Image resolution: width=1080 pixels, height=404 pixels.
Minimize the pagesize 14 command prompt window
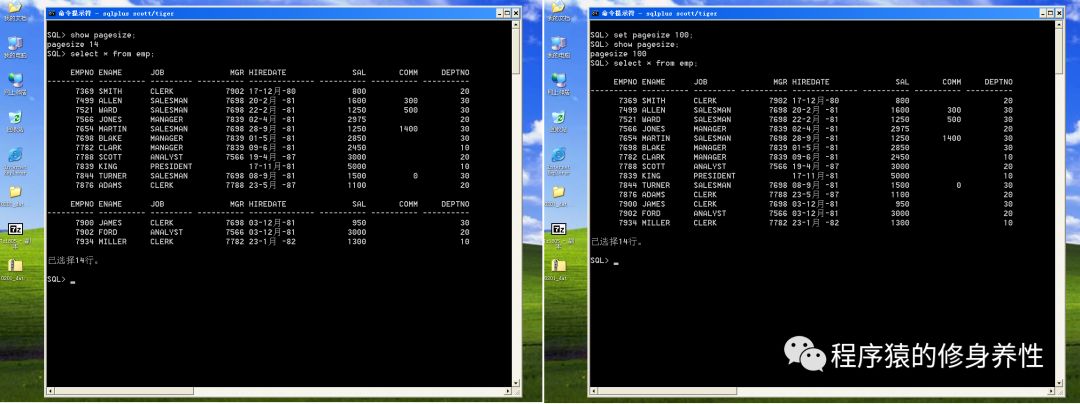pyautogui.click(x=497, y=13)
